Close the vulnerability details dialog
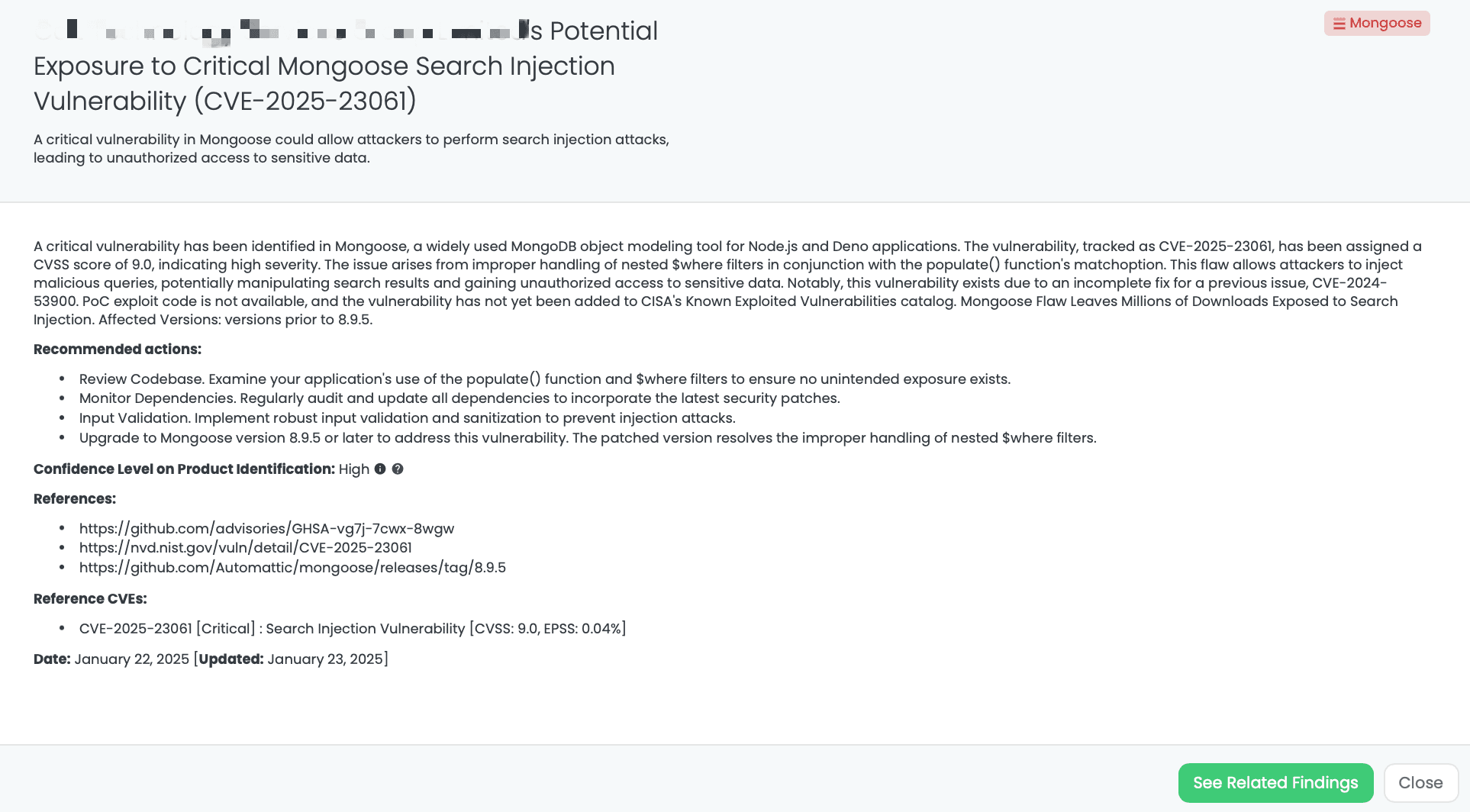Image resolution: width=1470 pixels, height=812 pixels. tap(1420, 782)
